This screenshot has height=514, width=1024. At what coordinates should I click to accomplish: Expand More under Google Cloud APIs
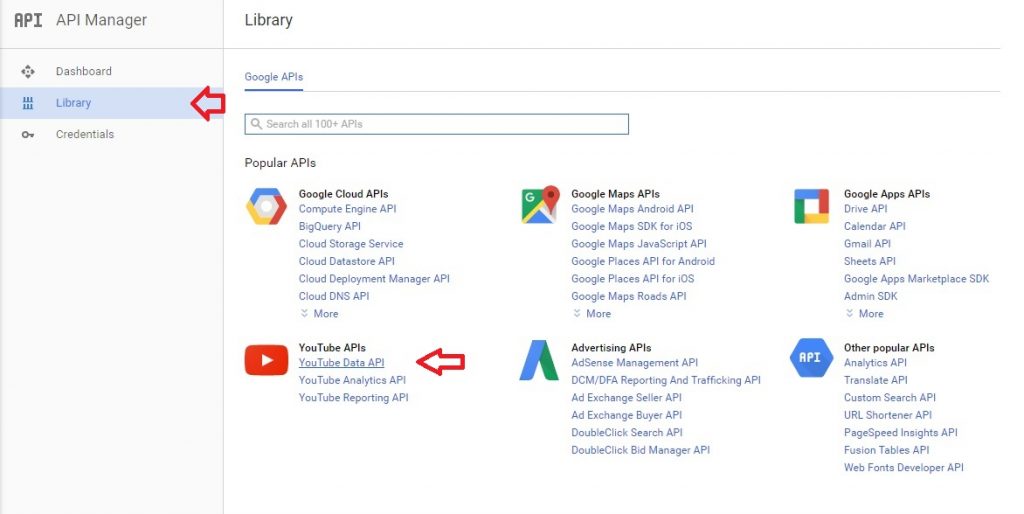tap(319, 314)
